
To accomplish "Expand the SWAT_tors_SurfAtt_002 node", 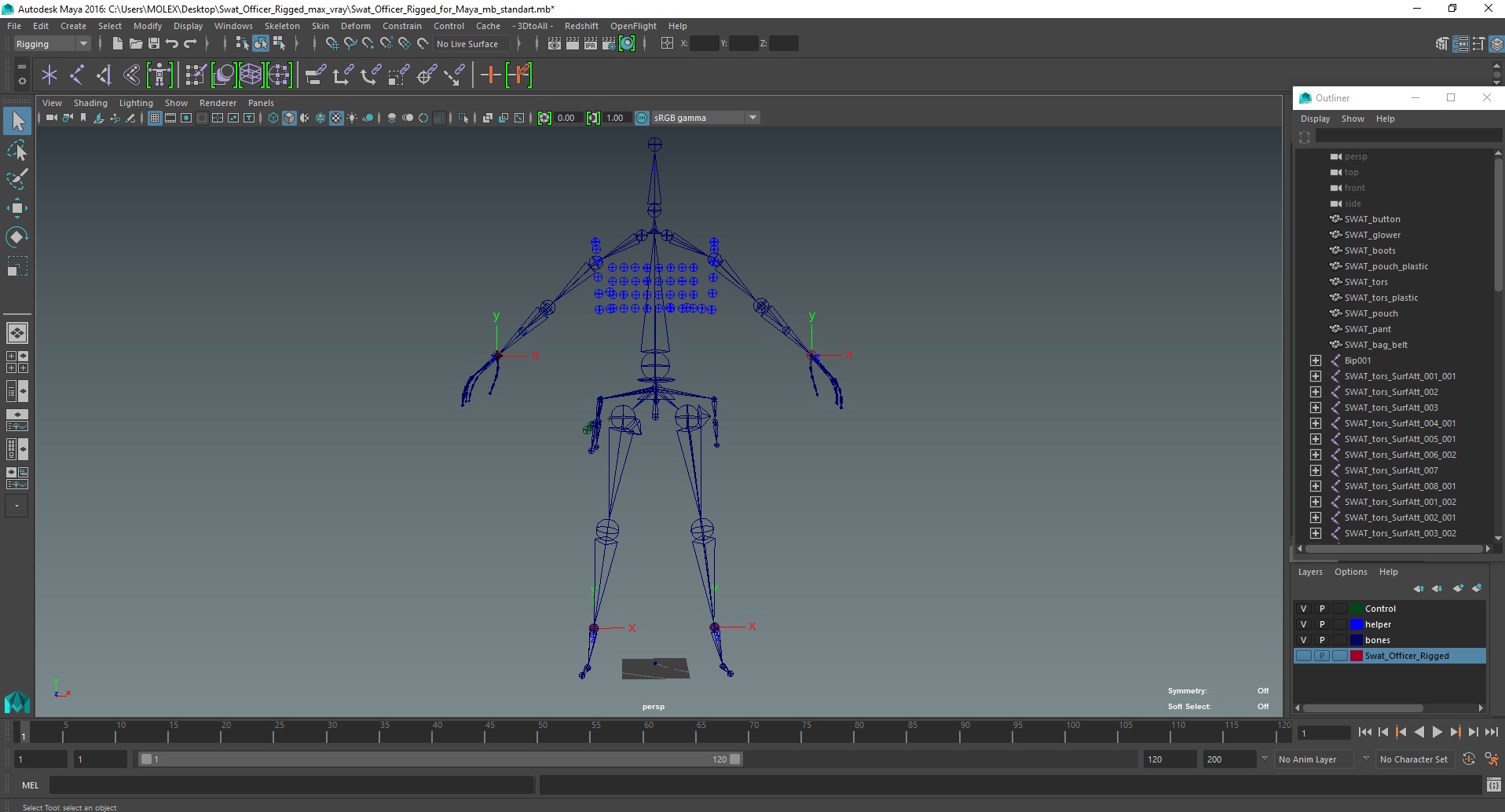I will coord(1316,392).
